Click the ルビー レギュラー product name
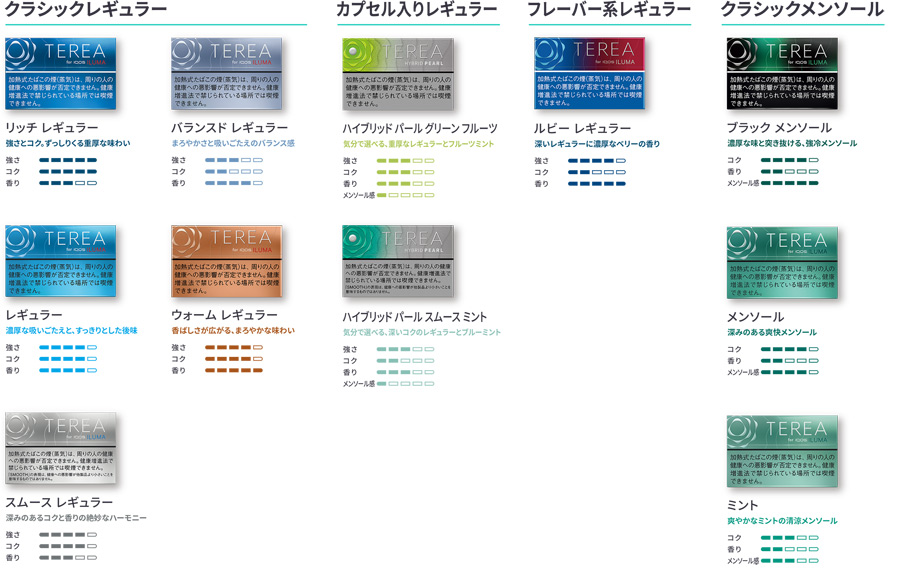 pos(582,128)
